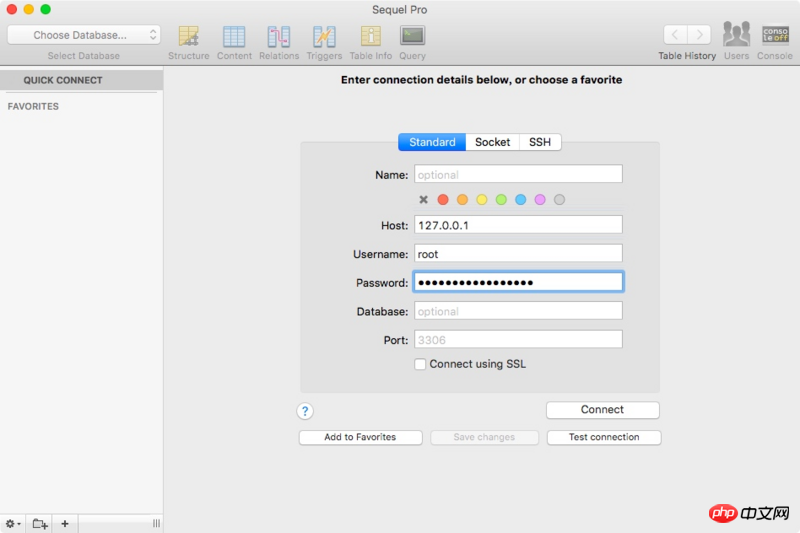Viewport: 800px width, 533px height.
Task: Click Add to Favorites button
Action: click(x=360, y=437)
